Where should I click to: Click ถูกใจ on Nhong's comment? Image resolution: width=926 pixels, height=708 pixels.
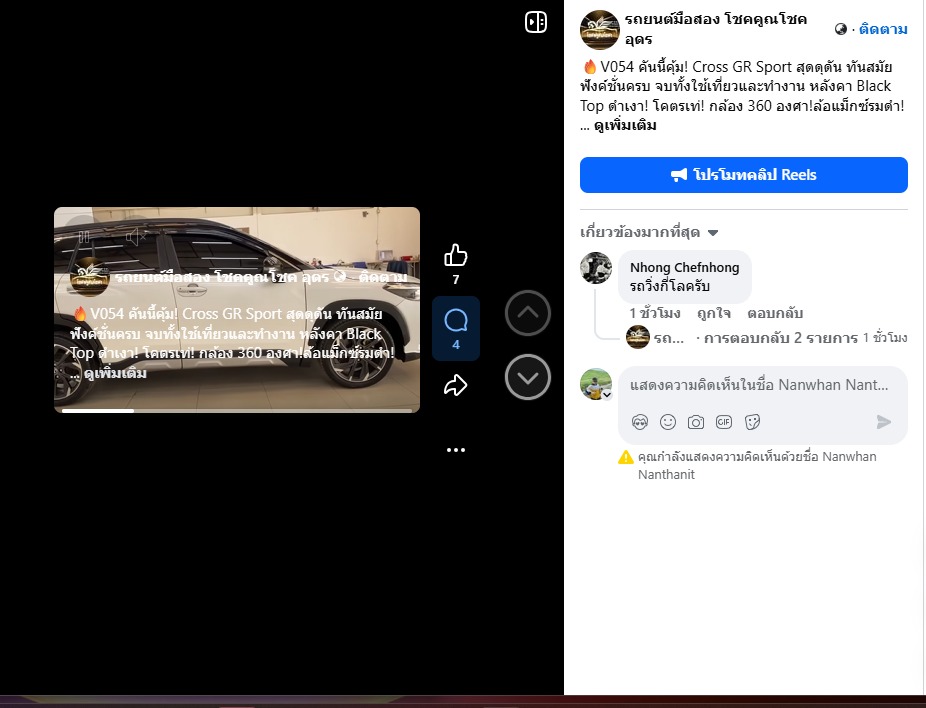click(713, 313)
